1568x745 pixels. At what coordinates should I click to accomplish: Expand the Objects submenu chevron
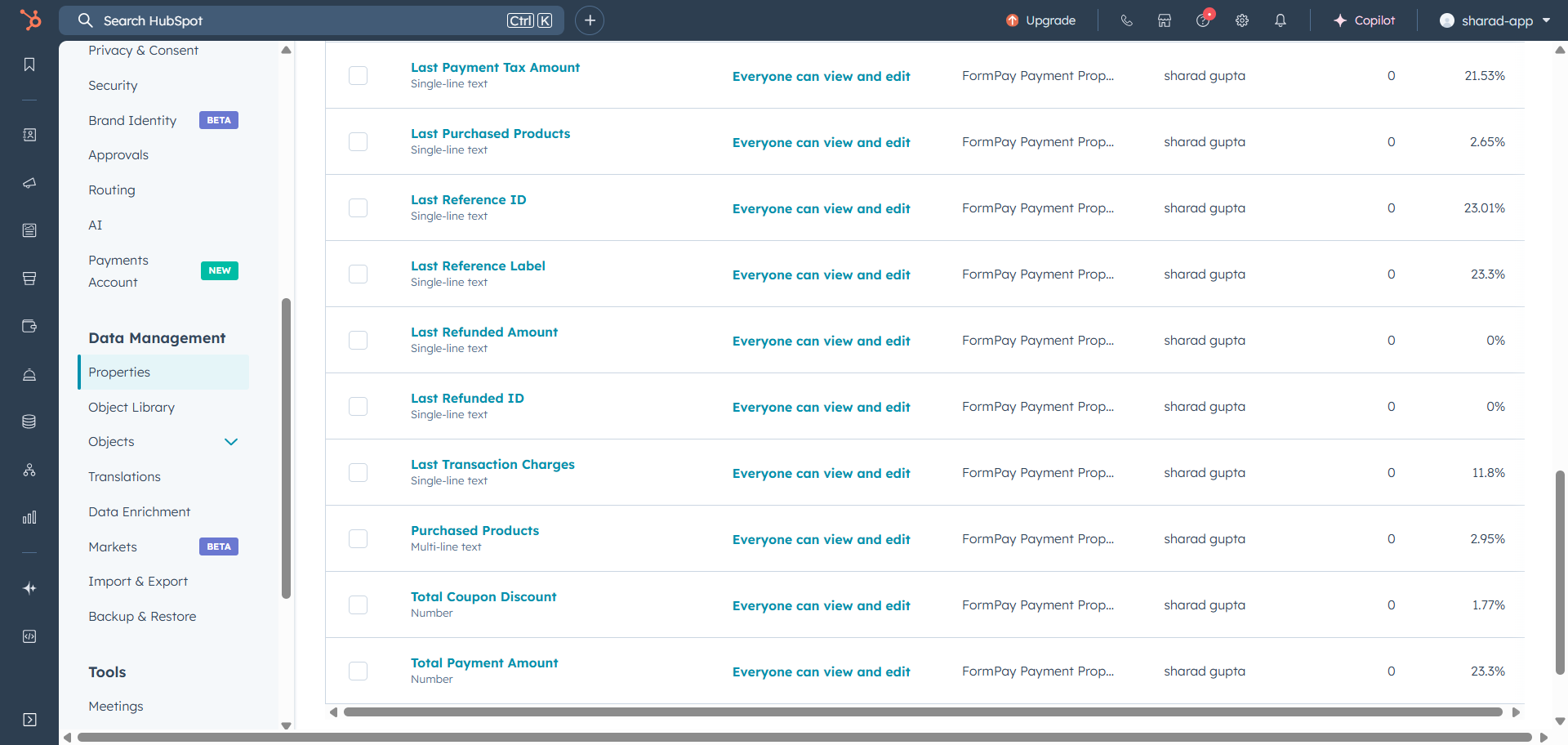[x=231, y=442]
